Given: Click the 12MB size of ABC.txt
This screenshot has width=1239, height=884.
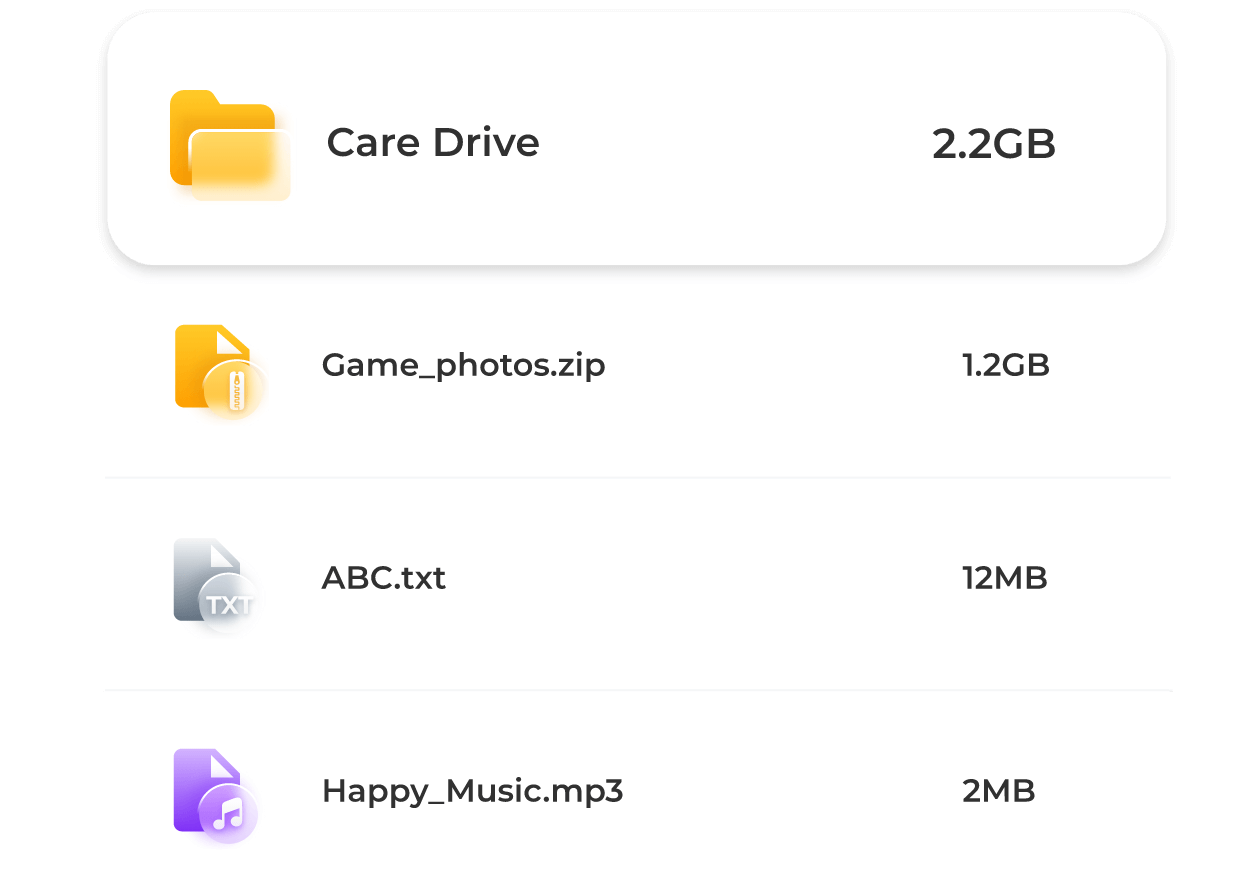Looking at the screenshot, I should [x=1005, y=578].
